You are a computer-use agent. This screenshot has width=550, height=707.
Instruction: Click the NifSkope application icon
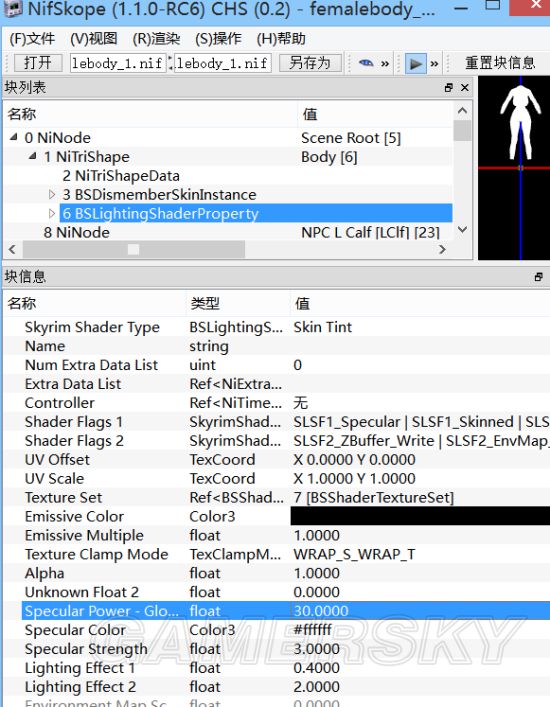tap(12, 8)
